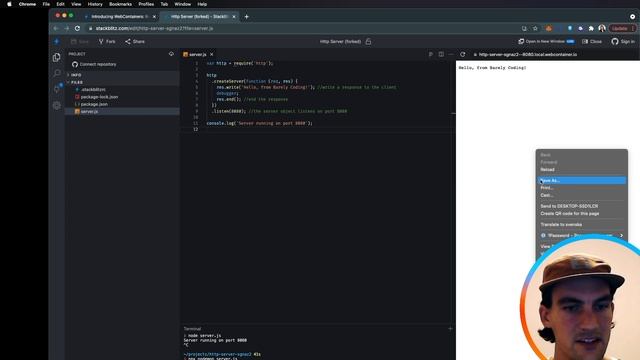
Task: Open new browser tab plus button
Action: (247, 17)
